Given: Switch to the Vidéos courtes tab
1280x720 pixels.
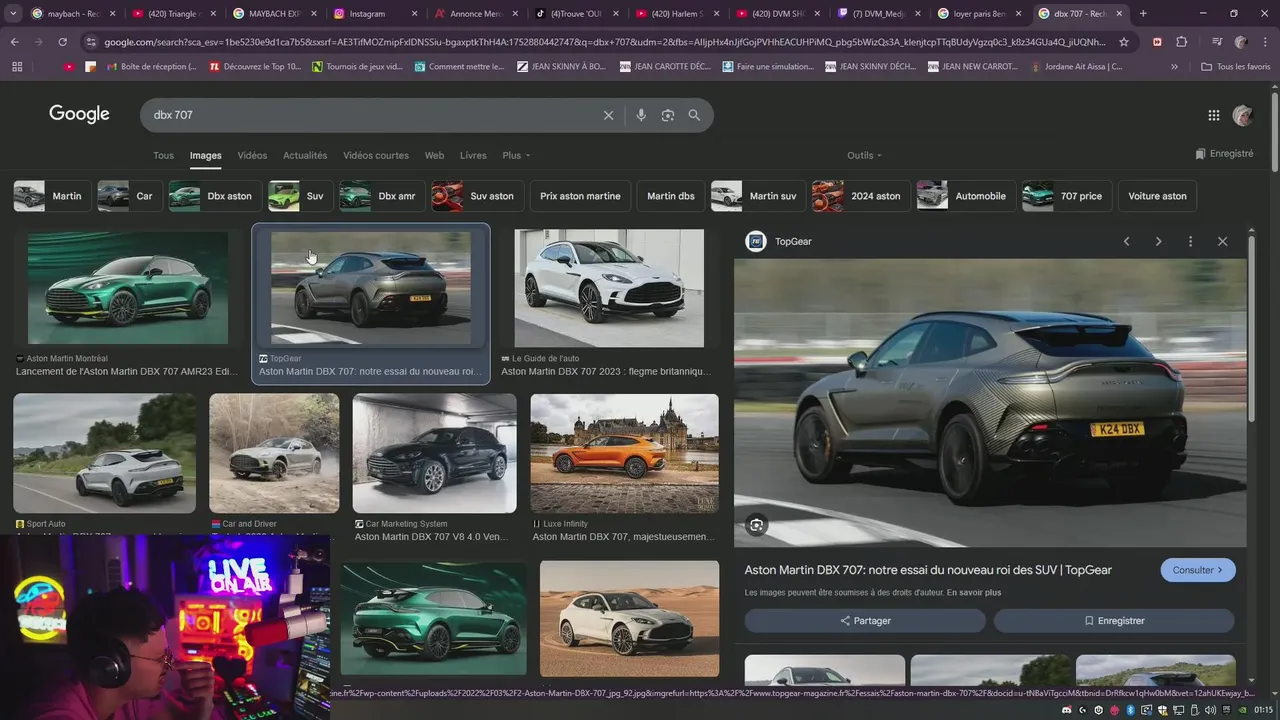Looking at the screenshot, I should 376,155.
